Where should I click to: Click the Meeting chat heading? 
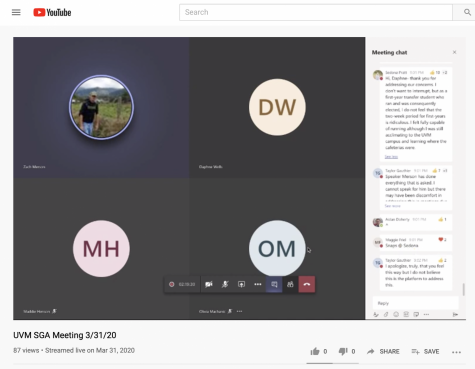tap(389, 52)
